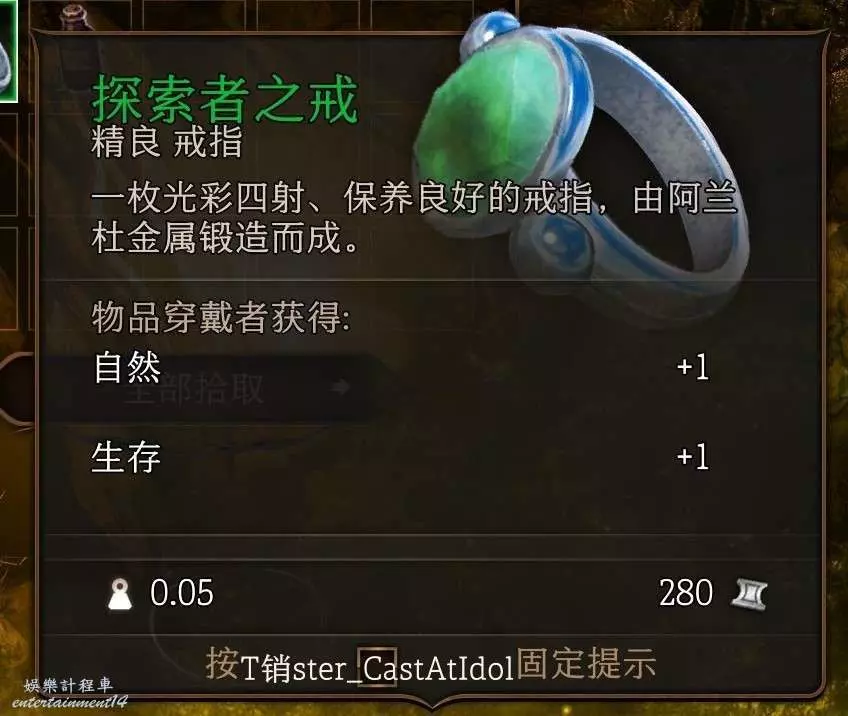Click the weight icon beside 0.05
The image size is (848, 716).
click(x=120, y=594)
